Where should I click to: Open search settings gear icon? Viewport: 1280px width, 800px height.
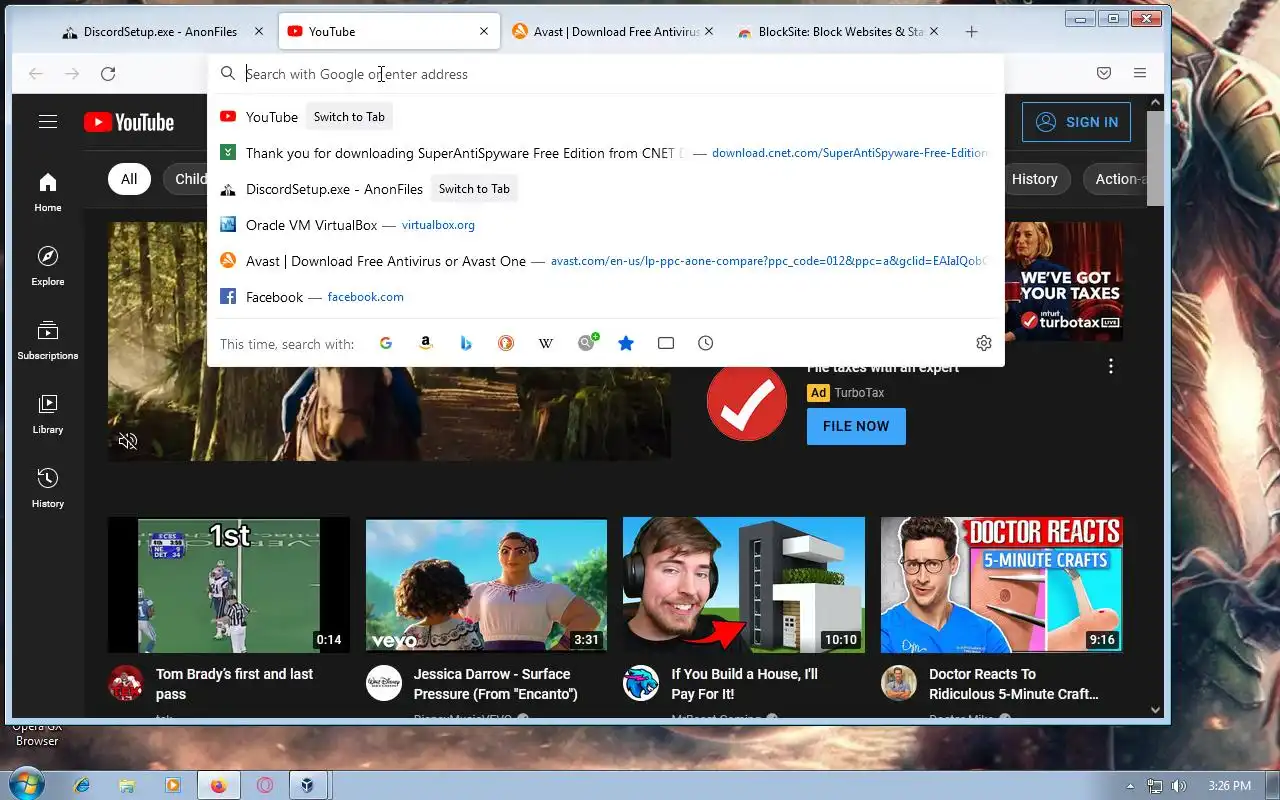click(x=984, y=343)
